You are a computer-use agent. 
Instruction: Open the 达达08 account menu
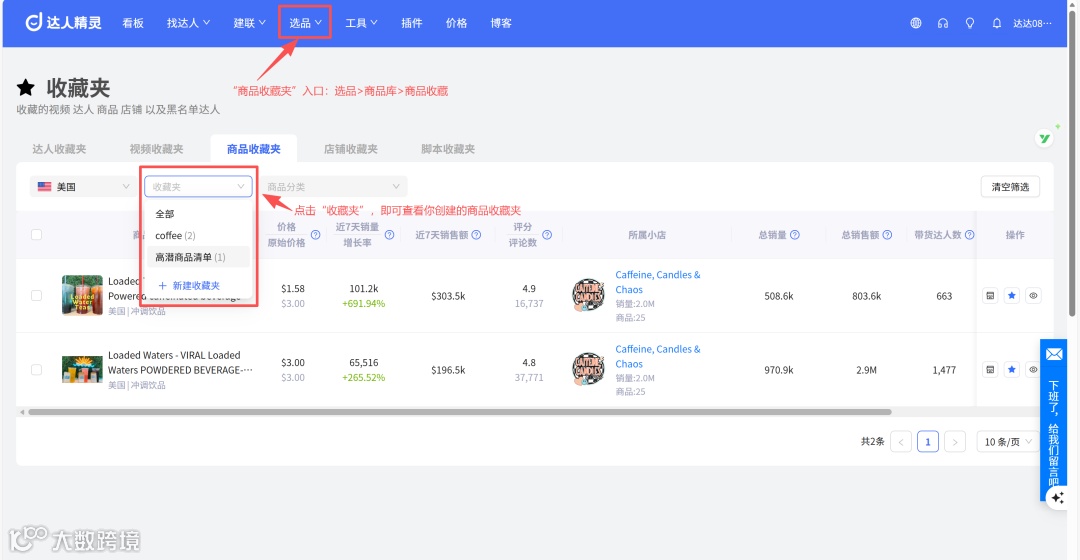click(1032, 23)
